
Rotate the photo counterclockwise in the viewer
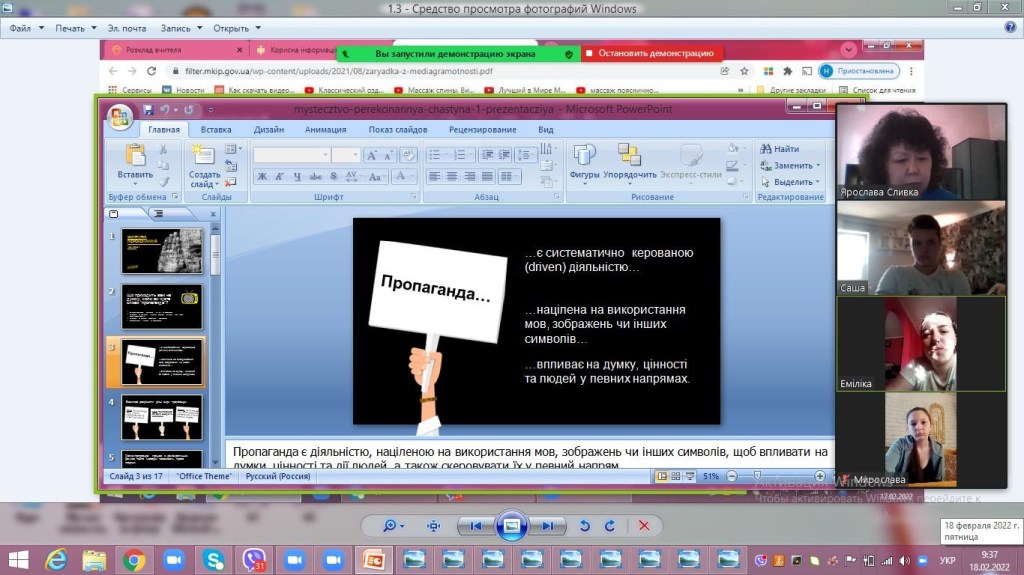click(x=585, y=525)
